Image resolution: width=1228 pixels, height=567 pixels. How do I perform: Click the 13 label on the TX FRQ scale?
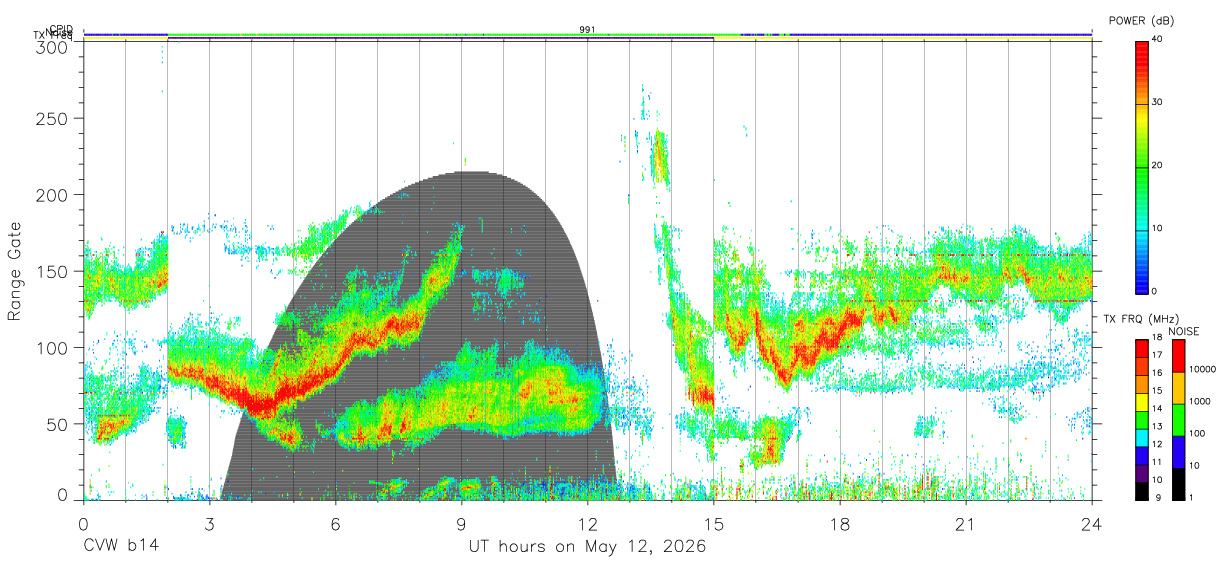[x=1158, y=427]
